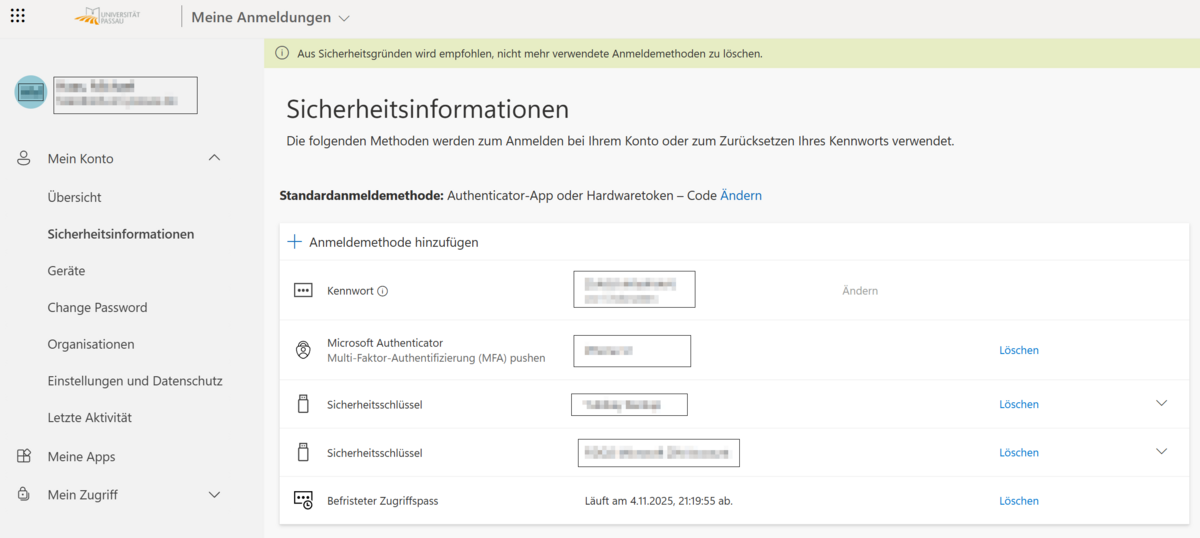Expand the first Sicherheitsschlüssel details chevron
This screenshot has height=538, width=1200.
pyautogui.click(x=1161, y=404)
